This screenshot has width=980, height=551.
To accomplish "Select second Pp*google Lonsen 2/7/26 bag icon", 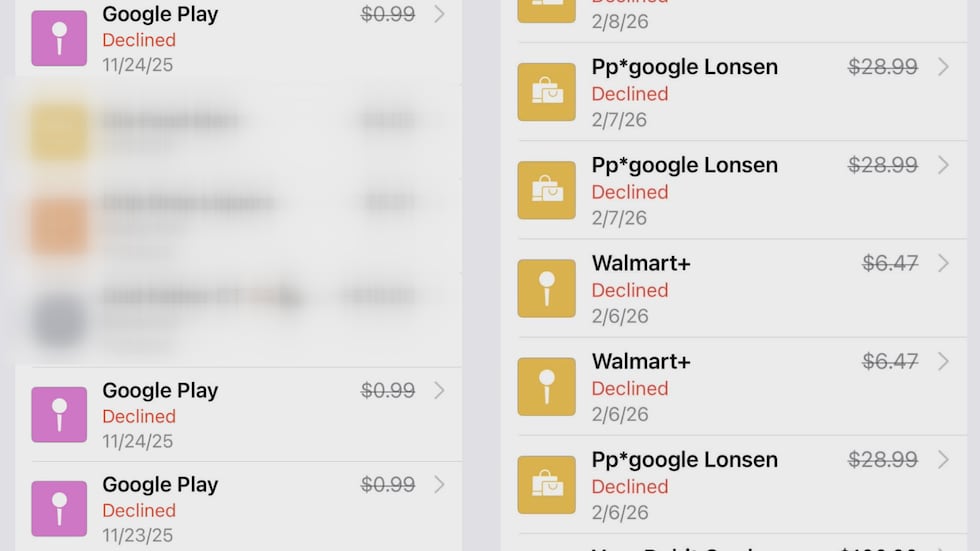I will coord(546,190).
